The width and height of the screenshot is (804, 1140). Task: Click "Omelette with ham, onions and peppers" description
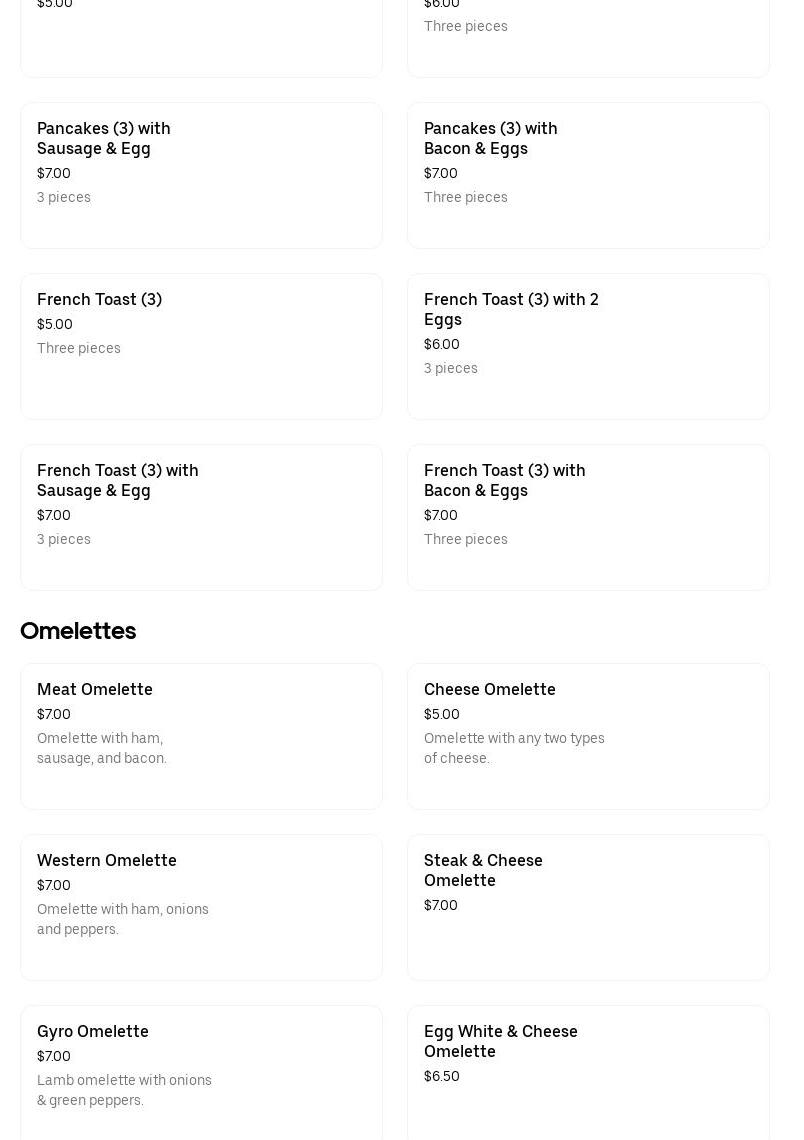point(122,919)
